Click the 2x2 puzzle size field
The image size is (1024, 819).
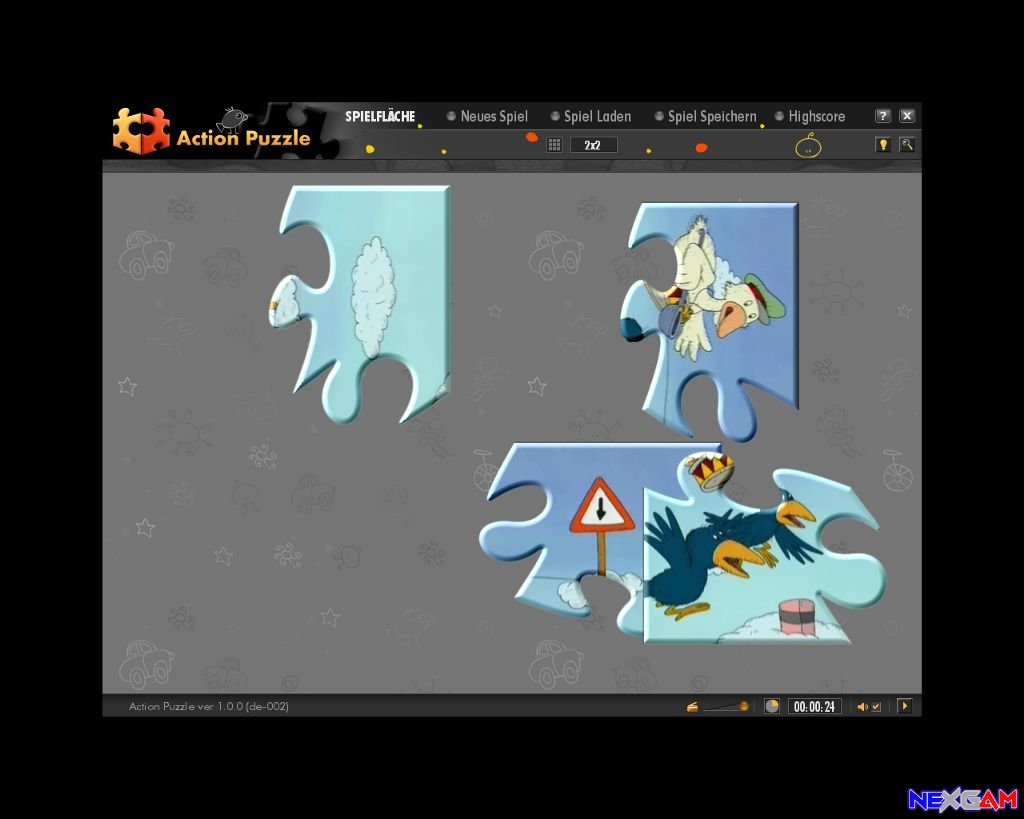tap(593, 145)
